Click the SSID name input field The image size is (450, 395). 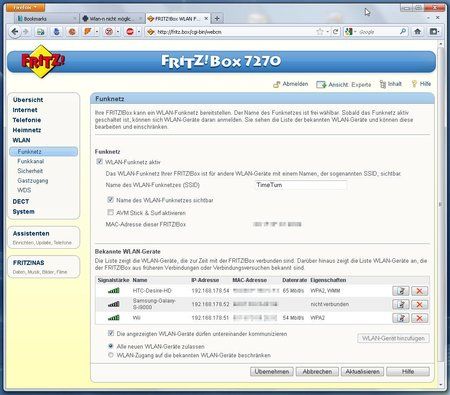(x=301, y=185)
